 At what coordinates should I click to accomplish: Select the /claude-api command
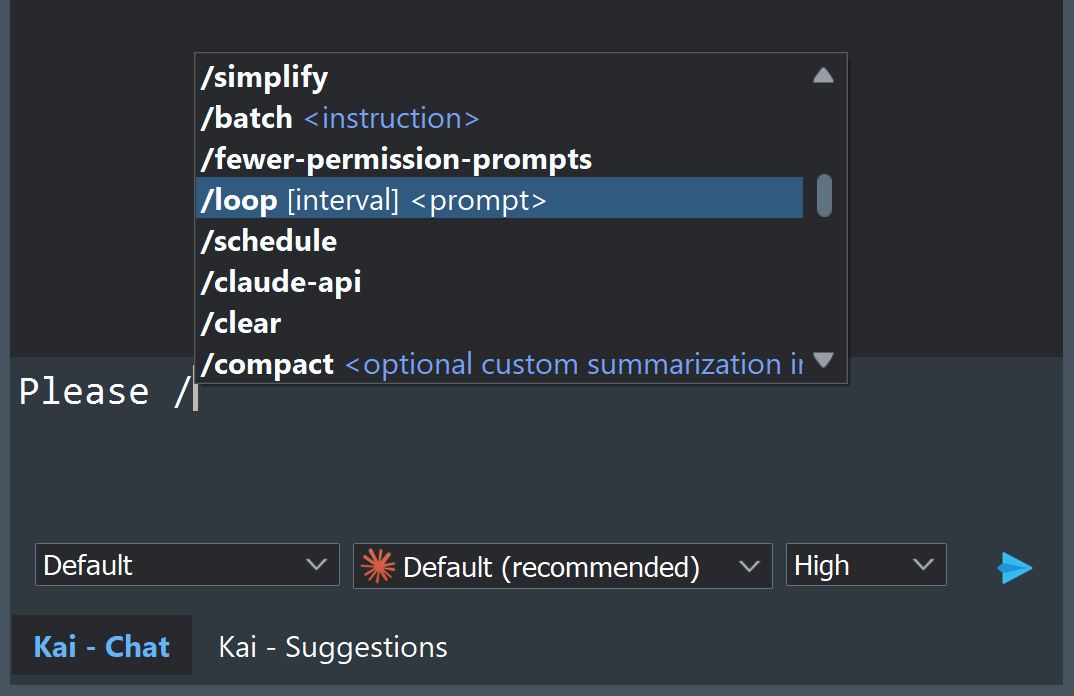click(x=499, y=281)
